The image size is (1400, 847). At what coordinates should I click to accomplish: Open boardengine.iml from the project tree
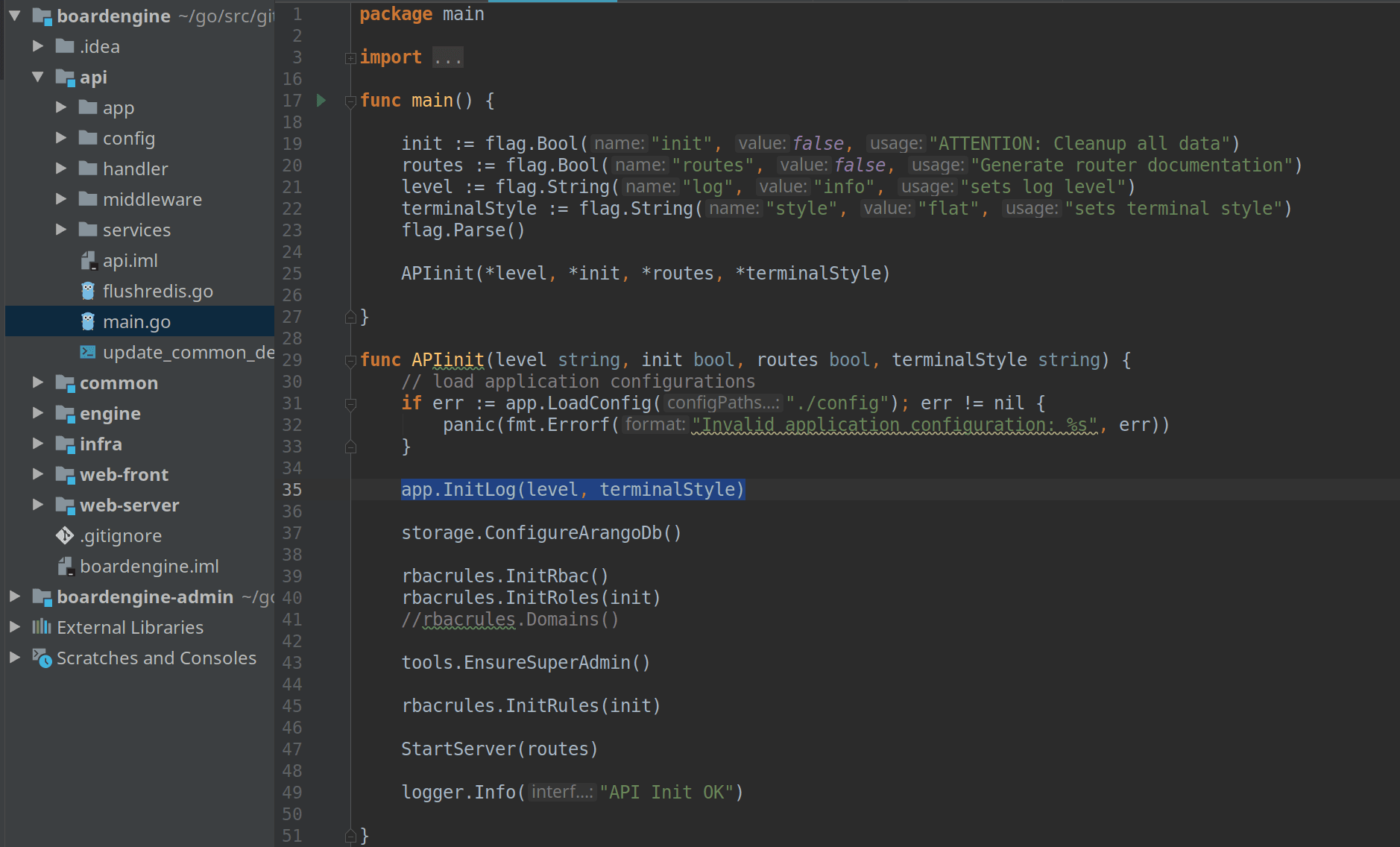click(149, 566)
